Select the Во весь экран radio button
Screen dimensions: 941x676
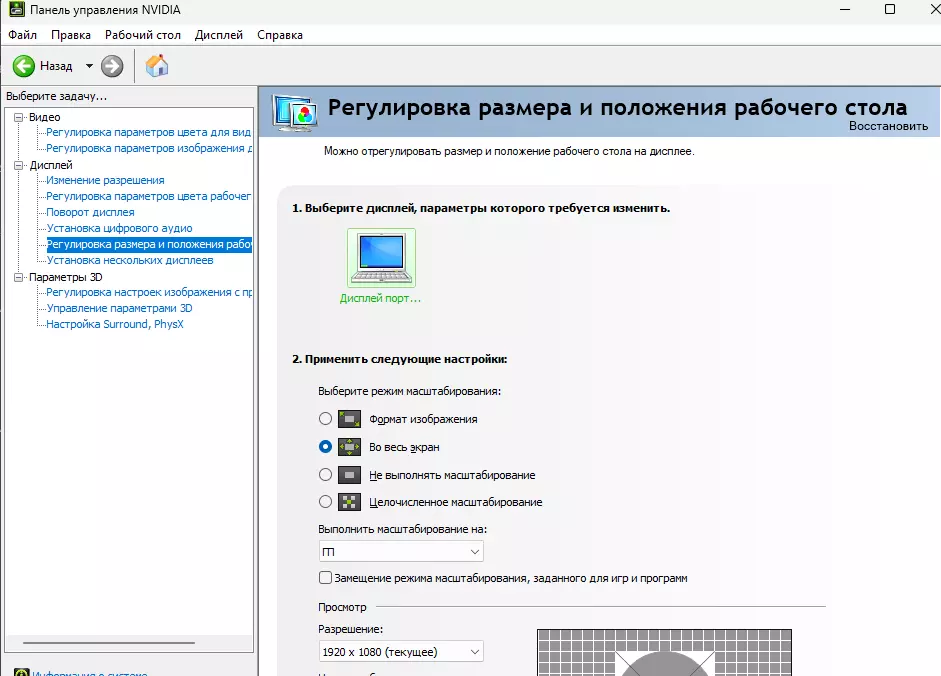point(325,447)
